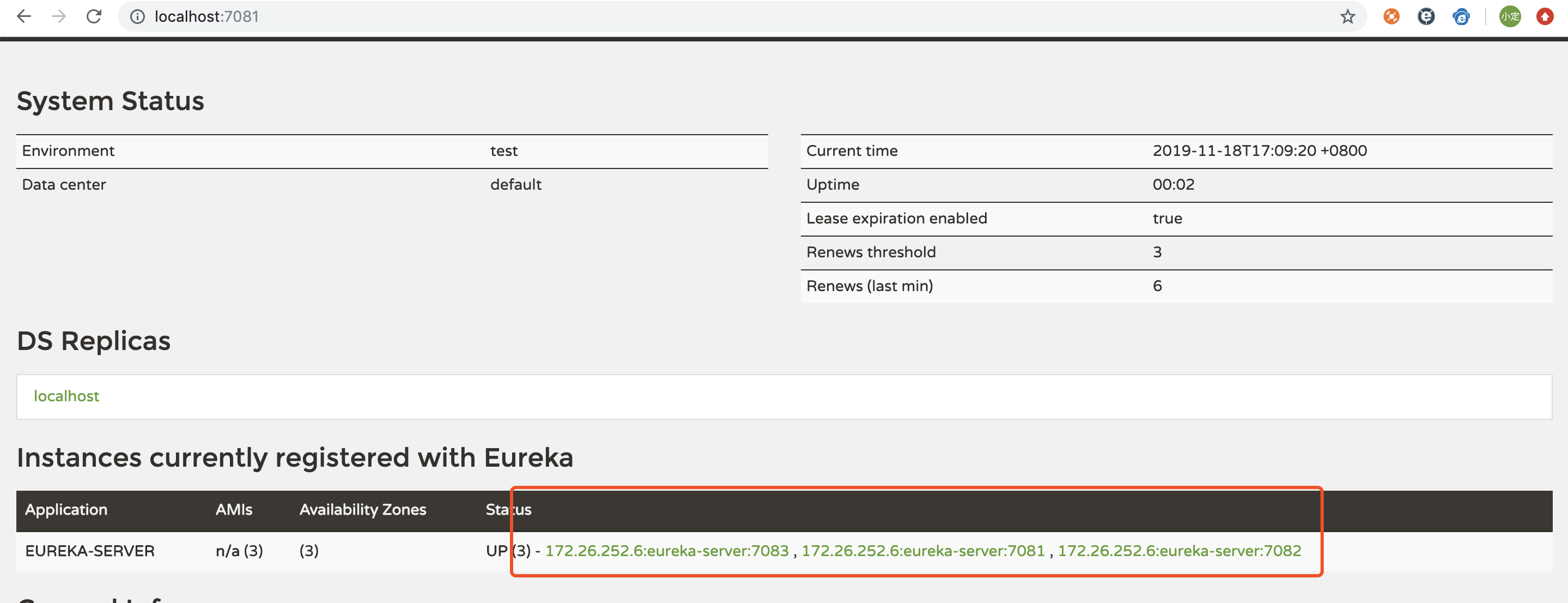The width and height of the screenshot is (1568, 603).
Task: Reload the page with refresh icon
Action: pos(94,16)
